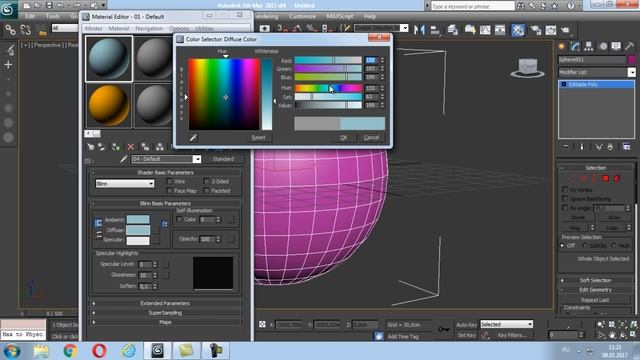Click the Get Material icon in Material Editor
Screen dimensions: 640x360
(x=91, y=147)
